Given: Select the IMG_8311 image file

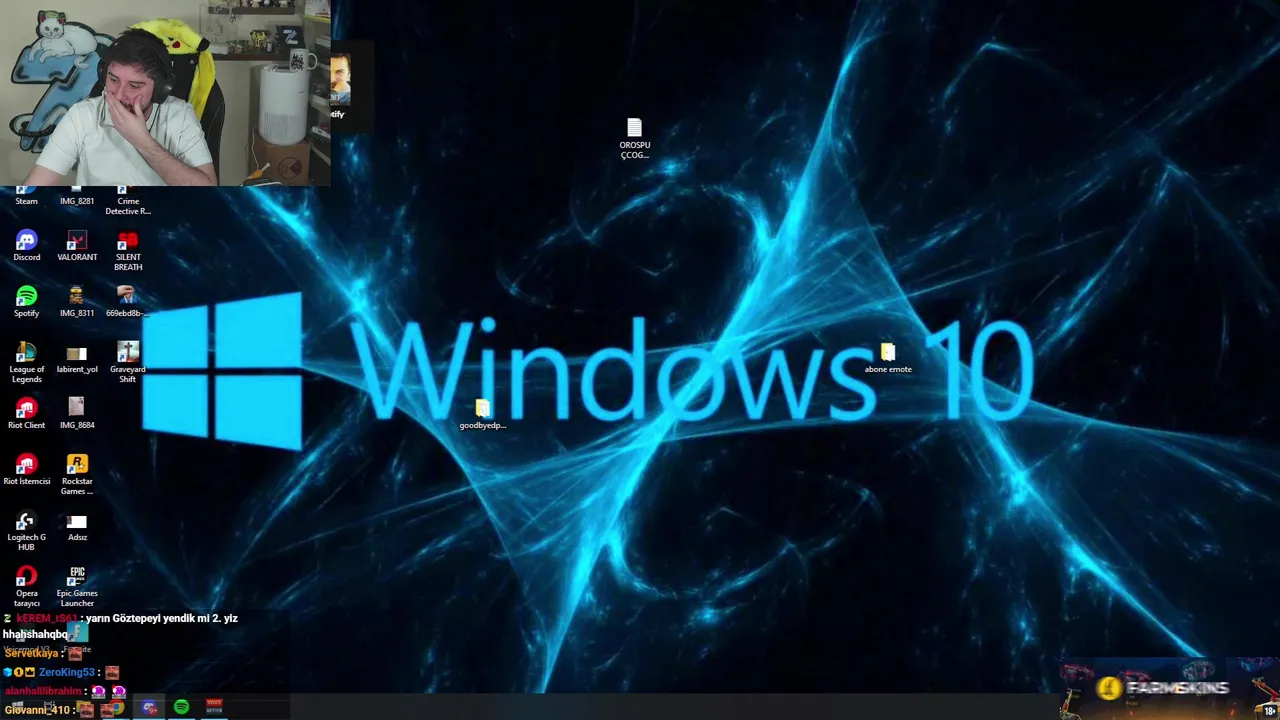Looking at the screenshot, I should point(77,302).
